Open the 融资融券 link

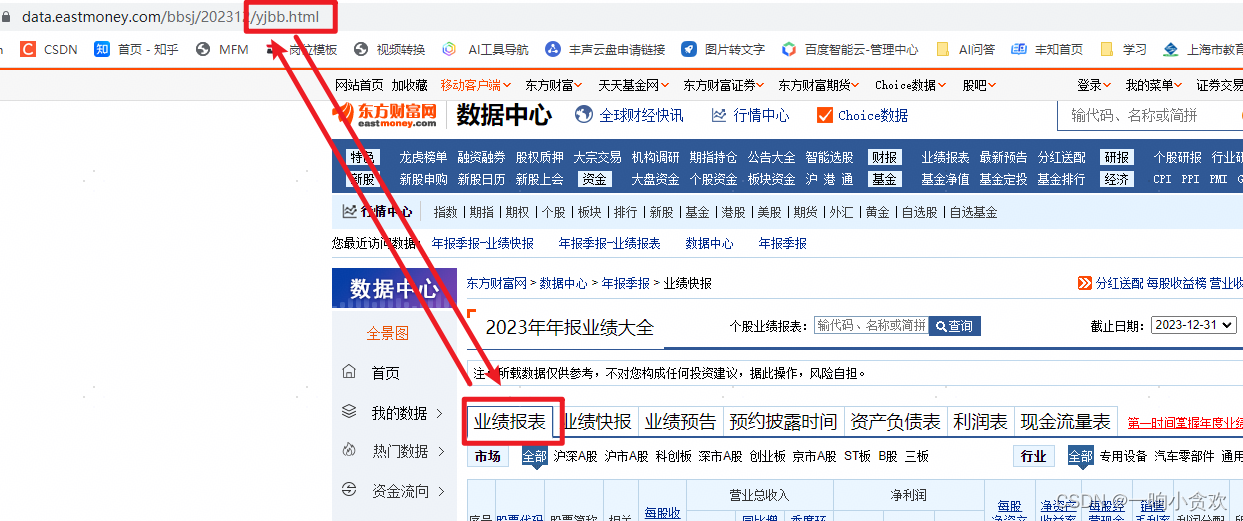(x=481, y=157)
